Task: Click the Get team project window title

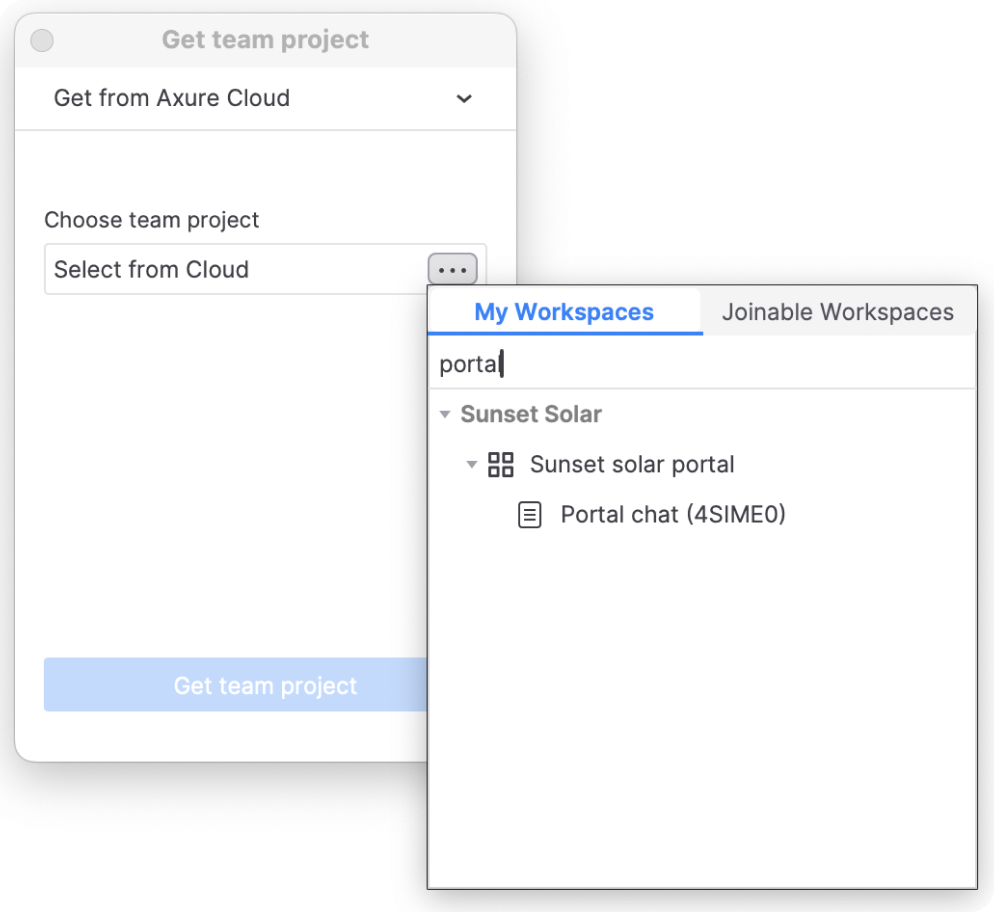Action: [x=265, y=41]
